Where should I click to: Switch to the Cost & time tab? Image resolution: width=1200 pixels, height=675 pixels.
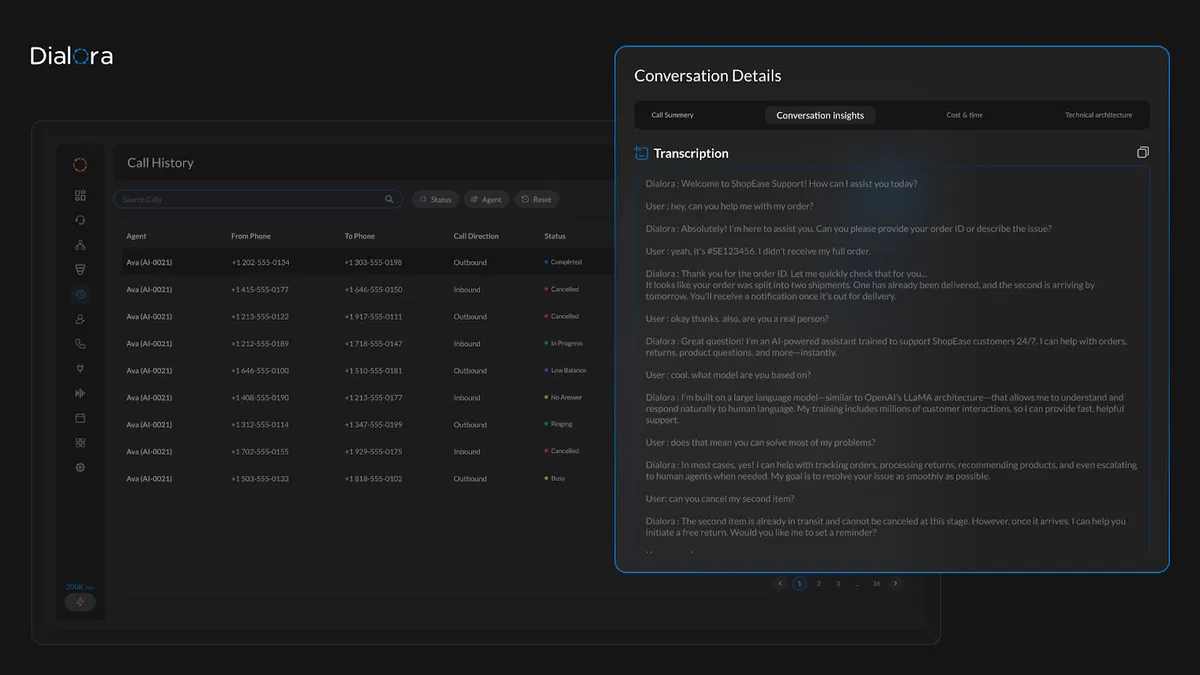[x=964, y=115]
